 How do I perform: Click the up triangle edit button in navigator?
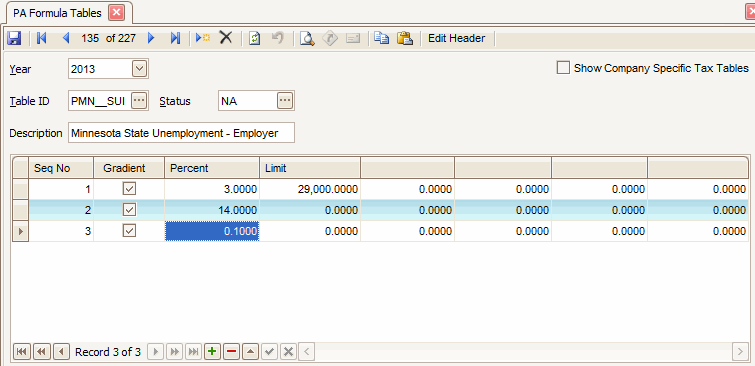(x=250, y=352)
